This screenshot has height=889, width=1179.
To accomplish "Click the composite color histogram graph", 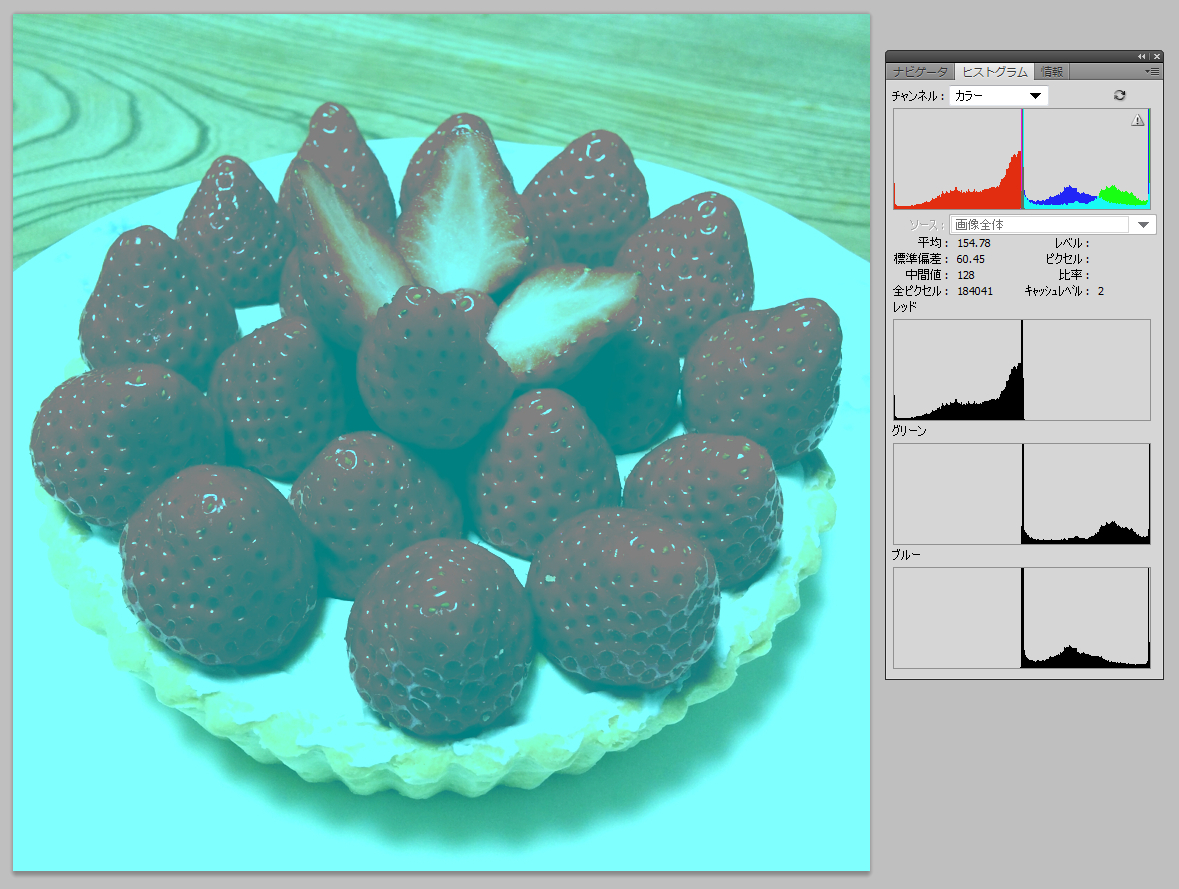I will [1022, 159].
